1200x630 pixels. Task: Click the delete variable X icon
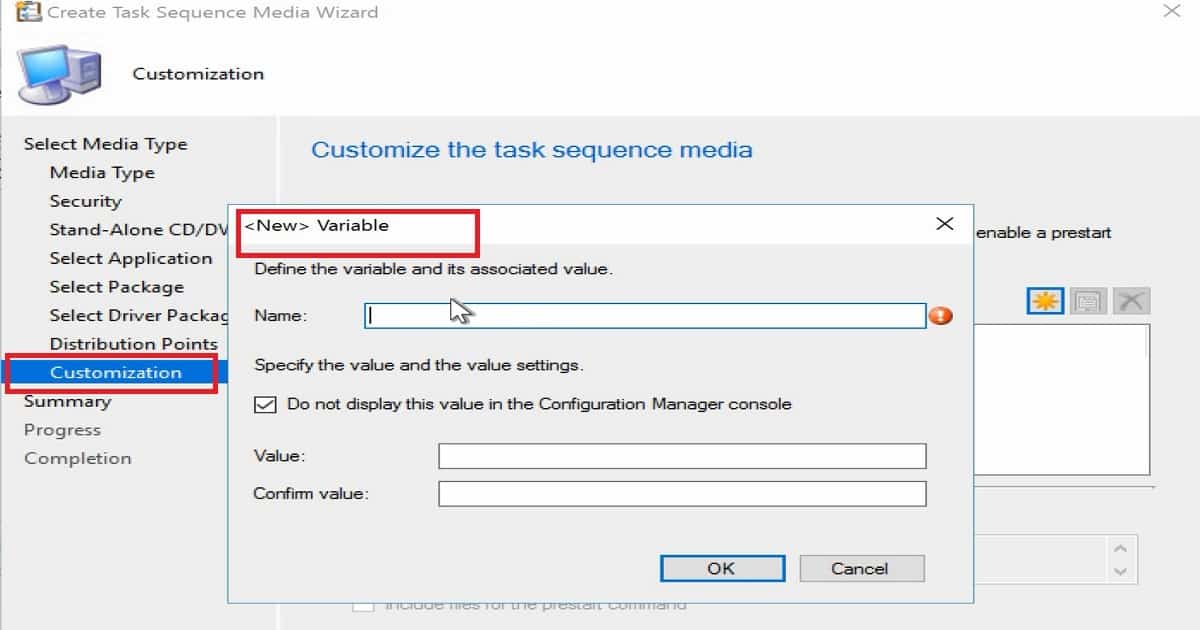[x=1131, y=301]
